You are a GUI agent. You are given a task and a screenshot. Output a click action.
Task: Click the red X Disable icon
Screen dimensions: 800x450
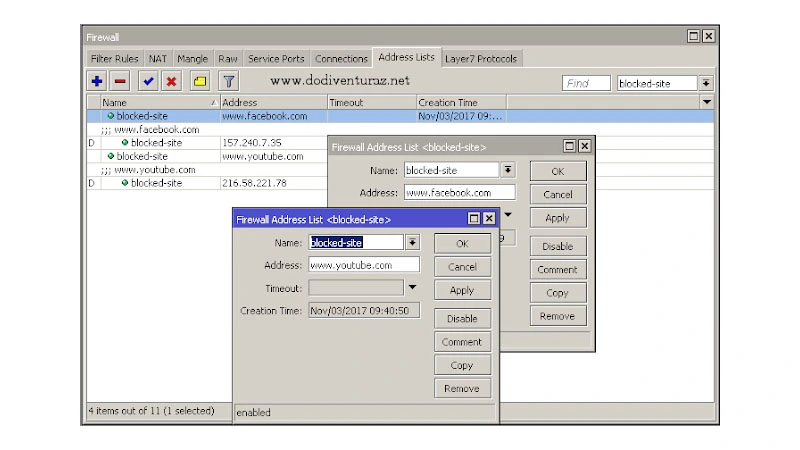tap(172, 82)
